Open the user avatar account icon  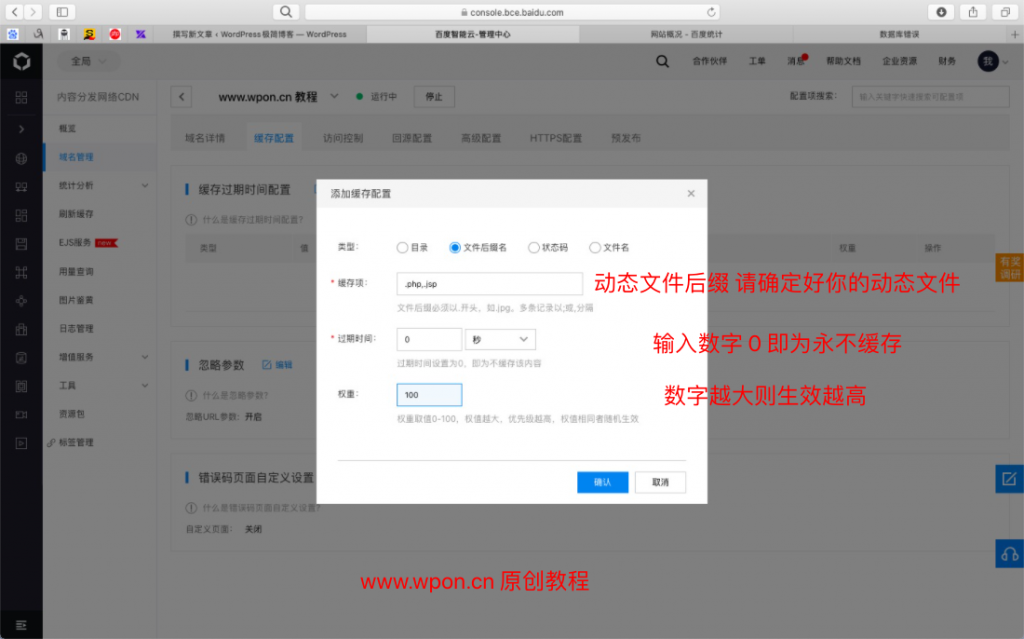[988, 61]
